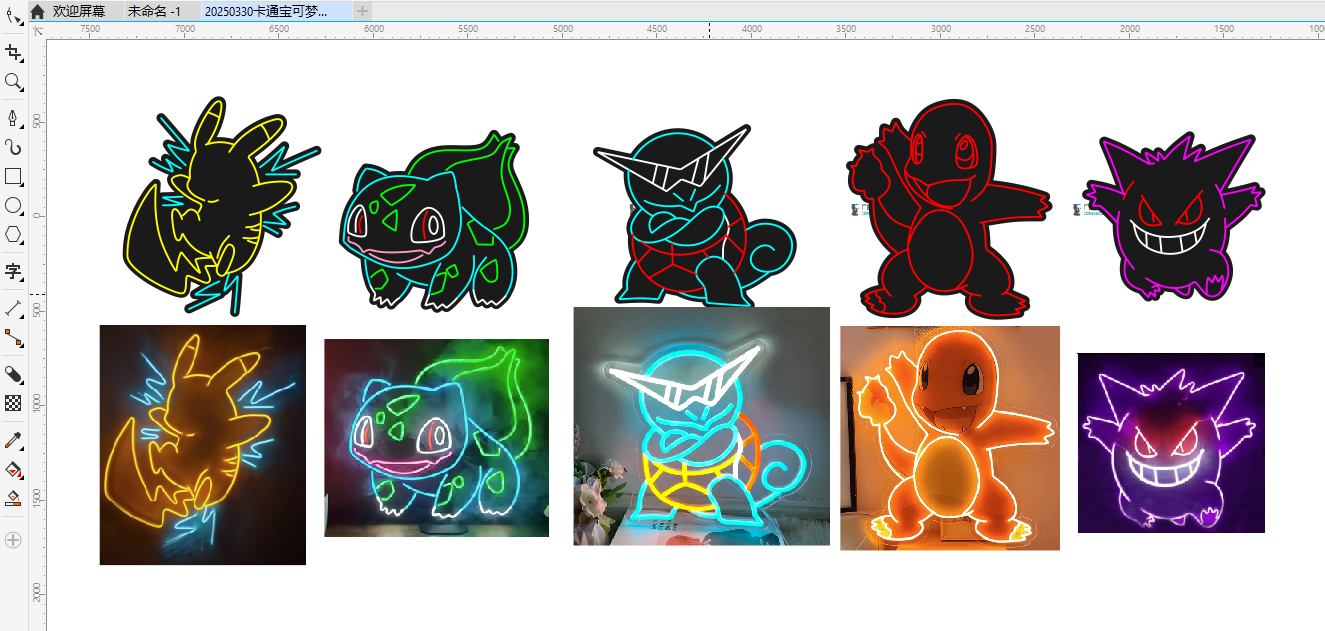Select the Squirtle vector outline drawing
The height and width of the screenshot is (631, 1325).
695,215
